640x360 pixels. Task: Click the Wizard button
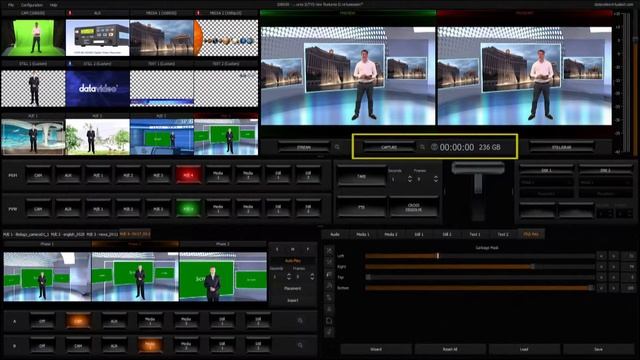376,349
